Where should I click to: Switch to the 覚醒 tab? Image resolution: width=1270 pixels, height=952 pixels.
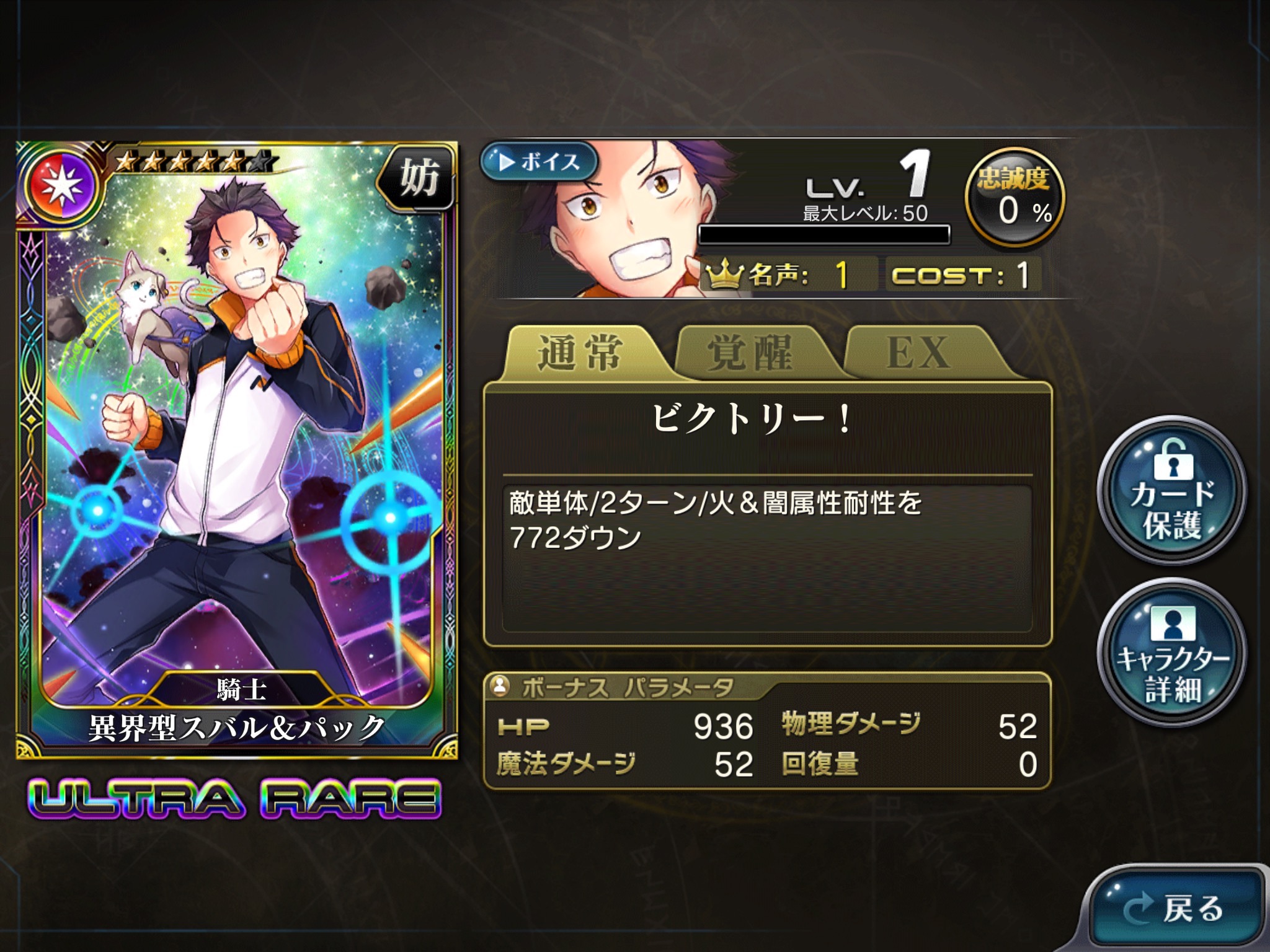749,352
